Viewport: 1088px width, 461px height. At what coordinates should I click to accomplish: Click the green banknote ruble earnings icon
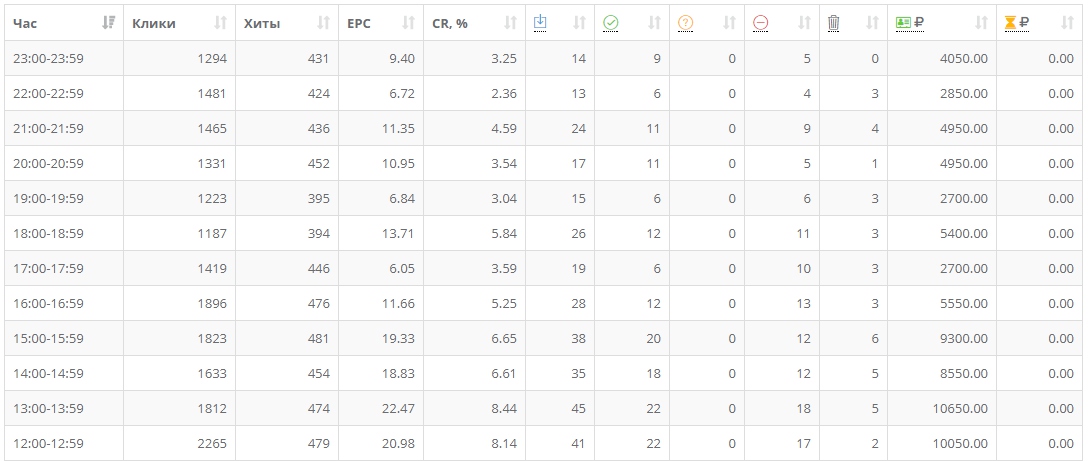tap(910, 23)
